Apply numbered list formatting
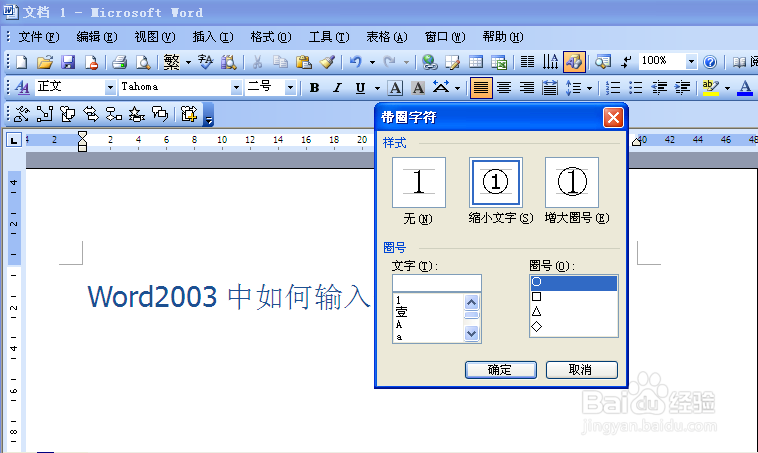758x453 pixels. point(613,88)
